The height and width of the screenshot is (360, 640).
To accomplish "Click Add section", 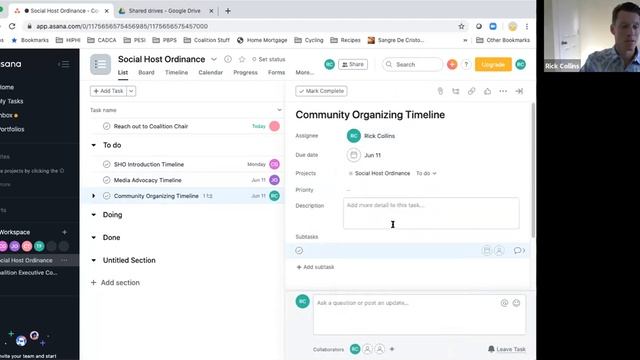I will pyautogui.click(x=115, y=282).
